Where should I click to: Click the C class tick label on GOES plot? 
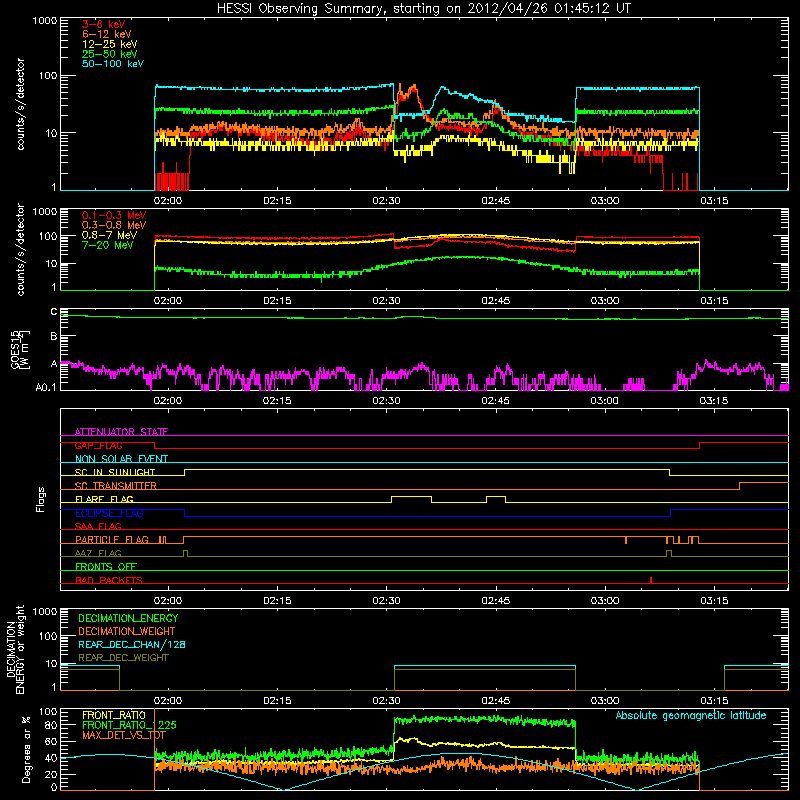click(x=54, y=312)
